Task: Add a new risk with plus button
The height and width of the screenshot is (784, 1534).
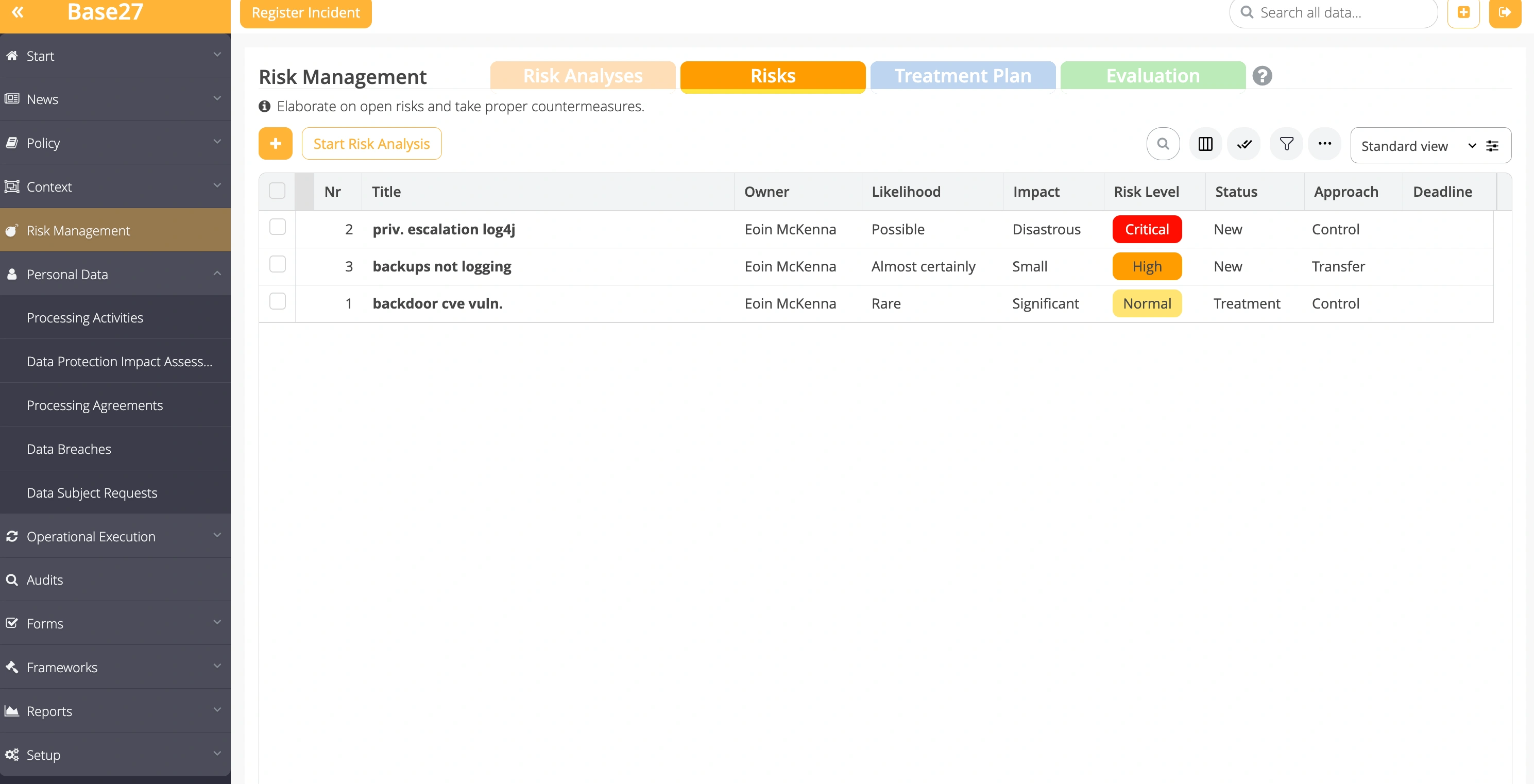Action: coord(275,144)
